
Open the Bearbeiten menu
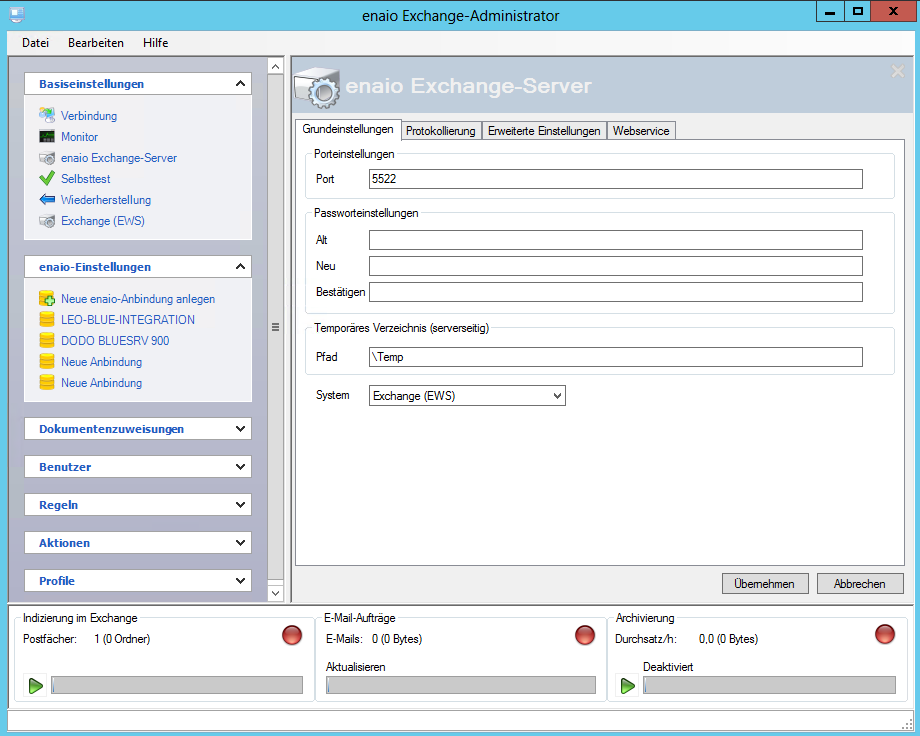pos(96,43)
